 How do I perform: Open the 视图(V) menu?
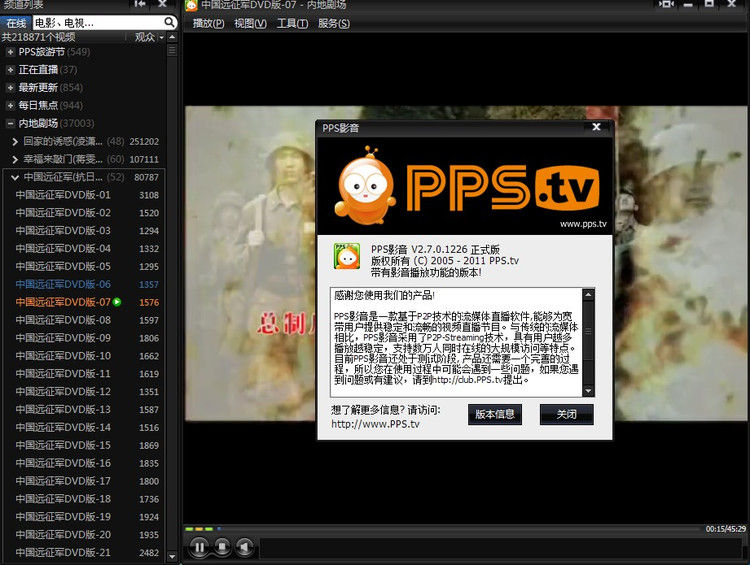(x=251, y=23)
